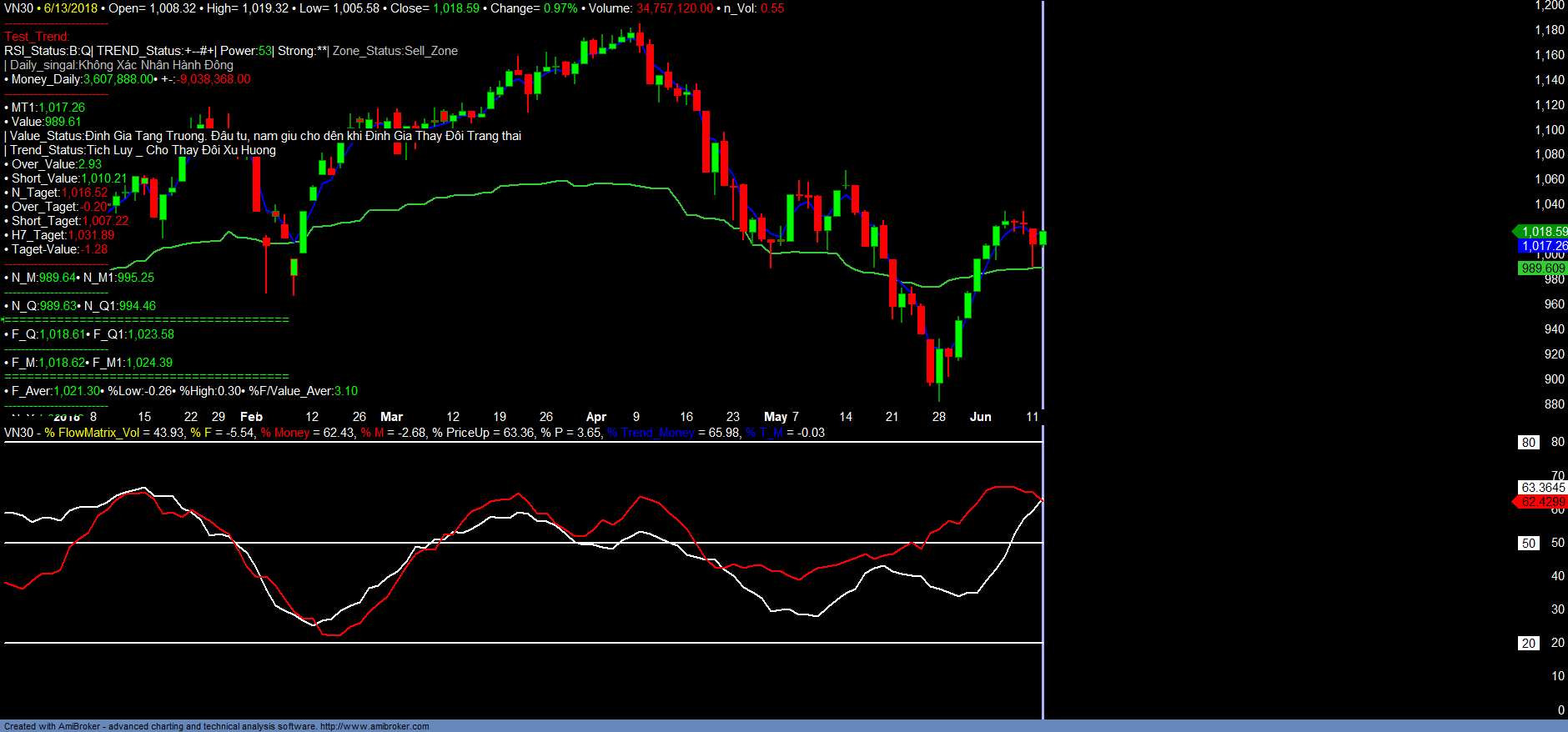Image resolution: width=1568 pixels, height=732 pixels.
Task: Select the red 62.4299 indicator value tag
Action: [1542, 502]
